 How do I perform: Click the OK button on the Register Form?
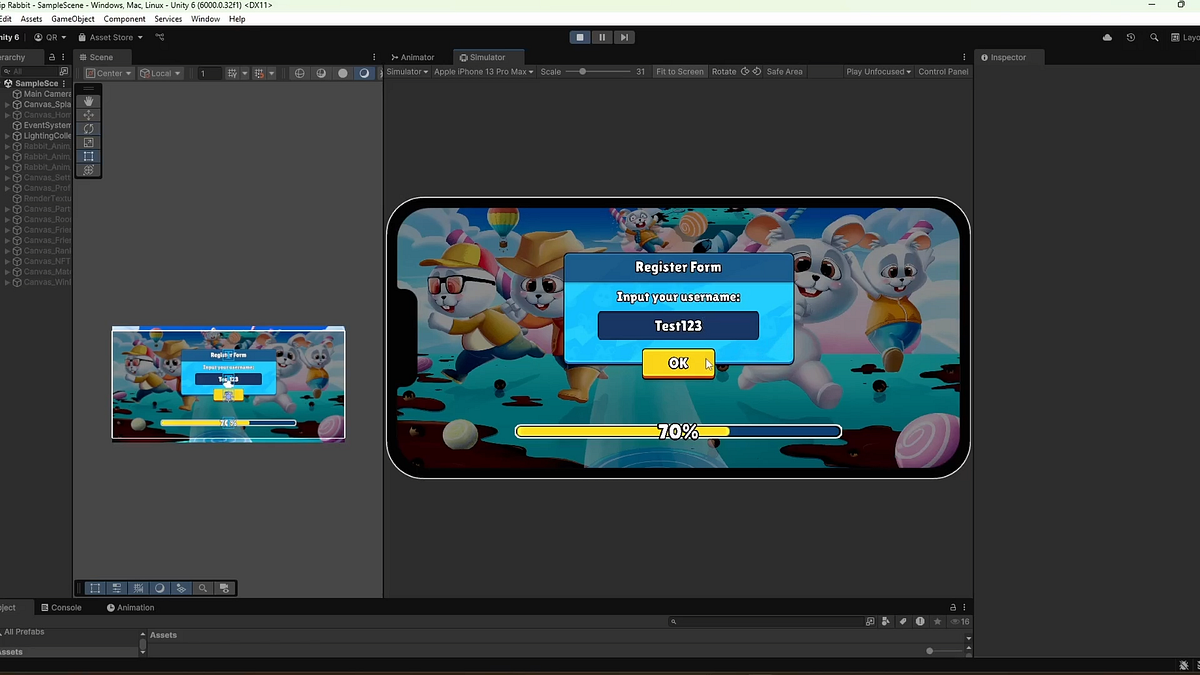678,363
